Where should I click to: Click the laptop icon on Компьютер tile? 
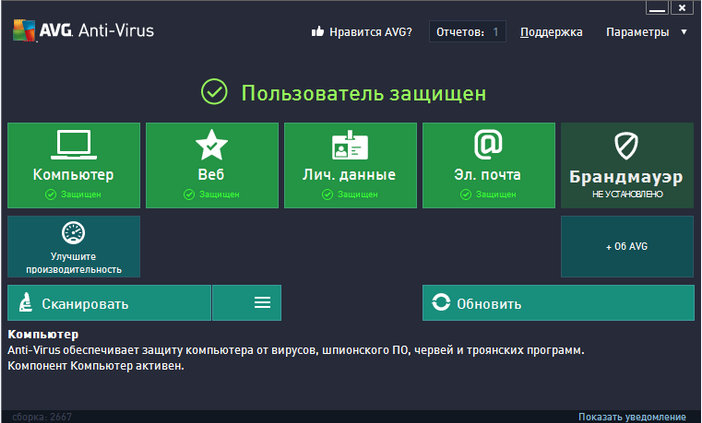(x=74, y=145)
